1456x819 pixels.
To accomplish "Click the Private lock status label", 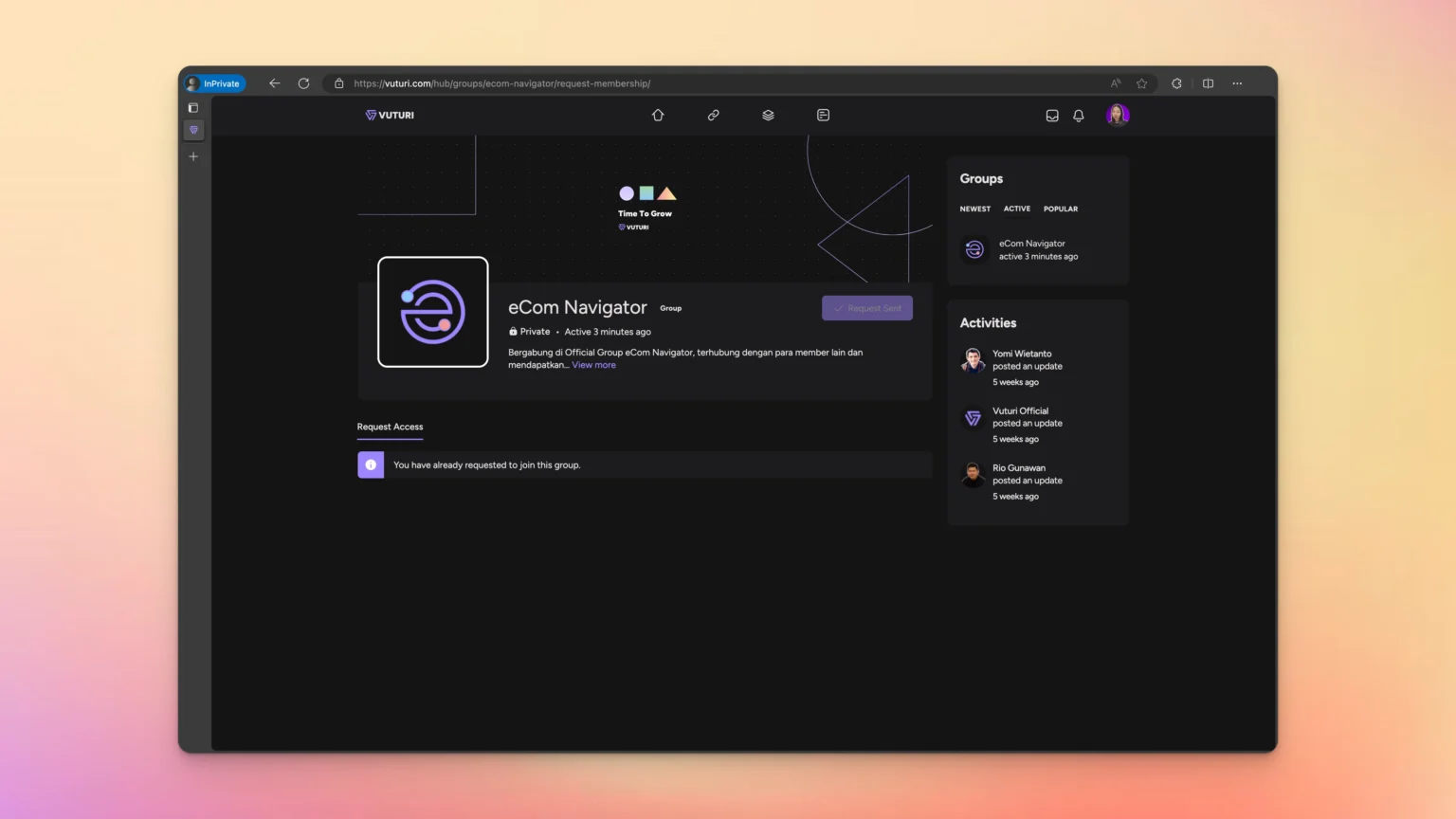I will coord(529,332).
